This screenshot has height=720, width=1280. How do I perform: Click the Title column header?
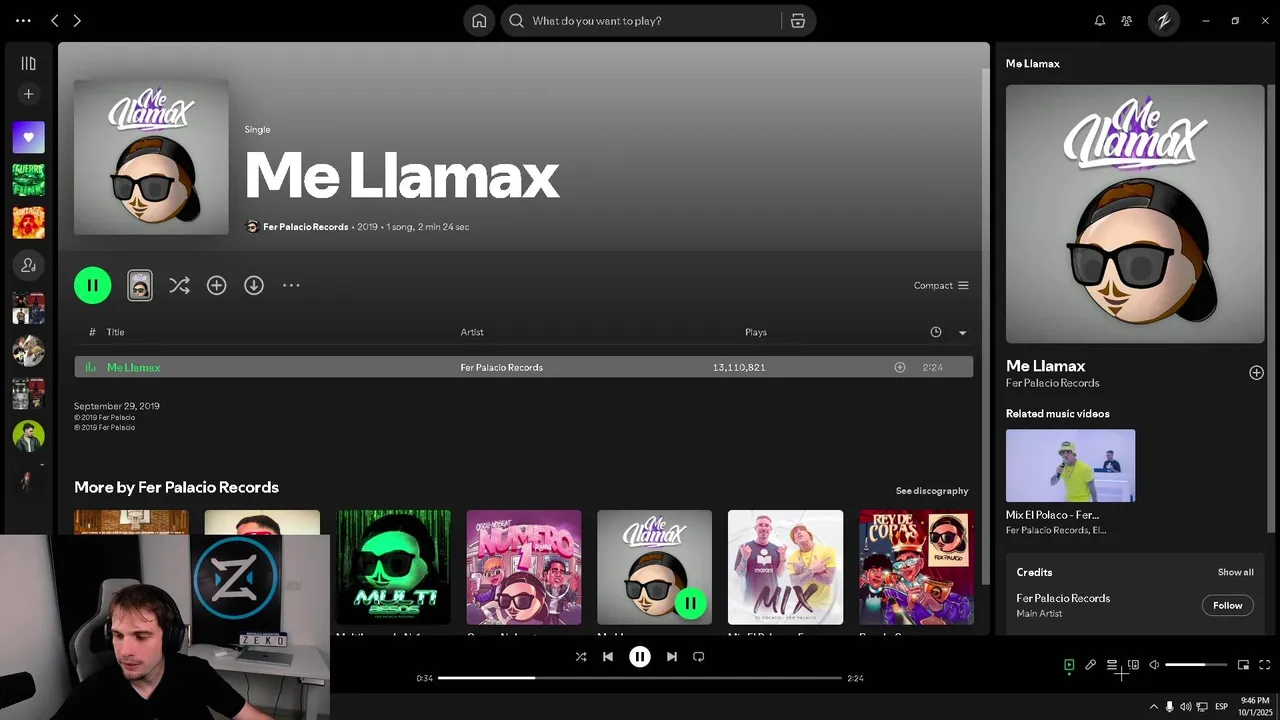(x=115, y=332)
